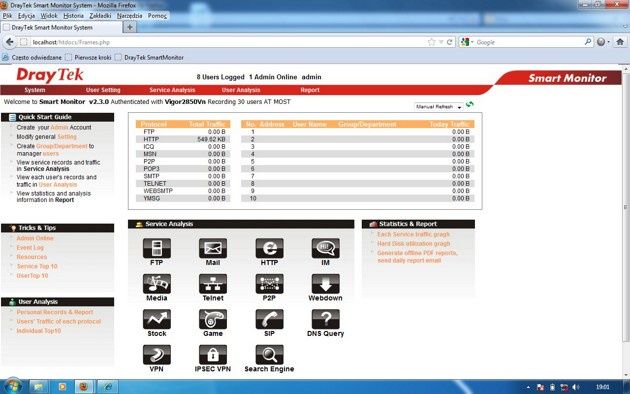Image resolution: width=630 pixels, height=394 pixels.
Task: Open the Firefox Narzędzia menu
Action: coord(129,16)
